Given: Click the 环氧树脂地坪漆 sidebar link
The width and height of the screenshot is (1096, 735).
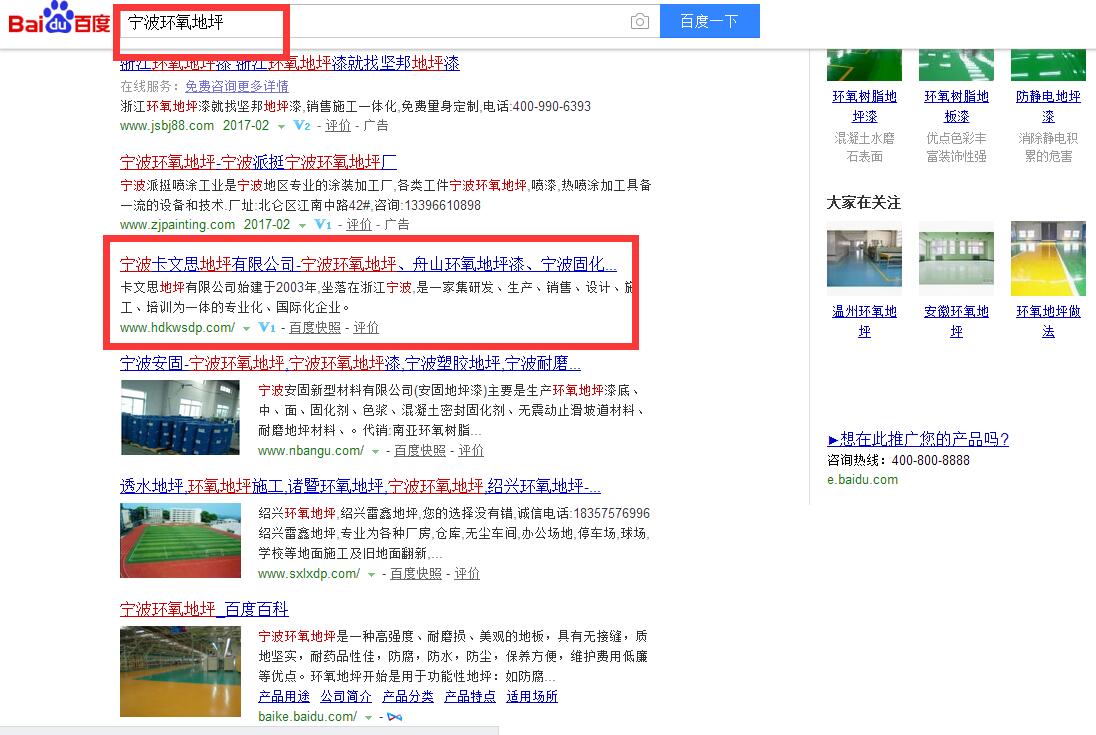Looking at the screenshot, I should 865,106.
